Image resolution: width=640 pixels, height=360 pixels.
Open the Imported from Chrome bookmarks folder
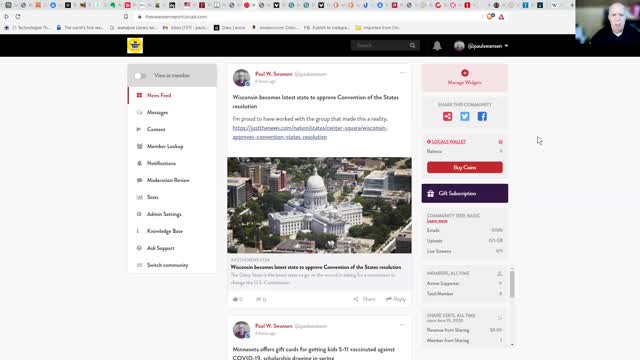378,28
